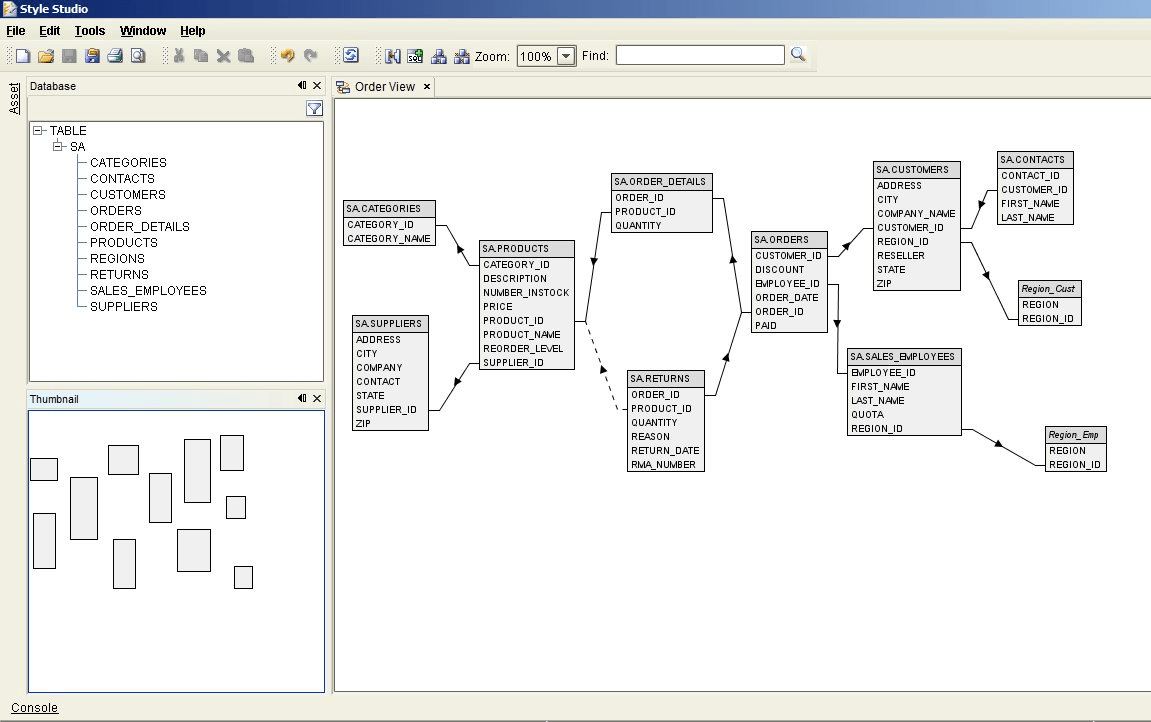Open the Tools menu
Viewport: 1151px width, 722px height.
click(x=89, y=30)
